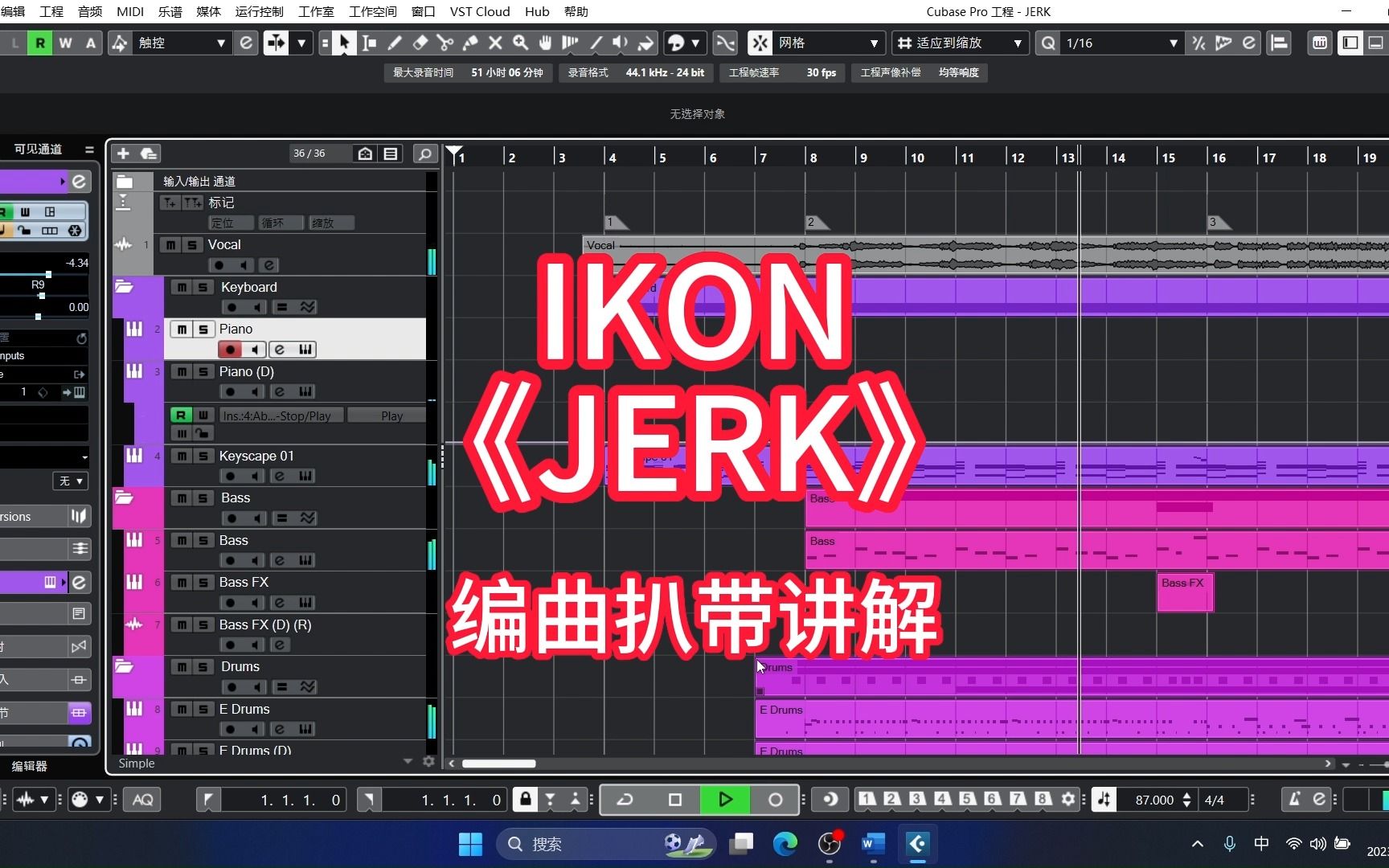
Task: Click the volume fader in the inspector
Action: coord(48,275)
